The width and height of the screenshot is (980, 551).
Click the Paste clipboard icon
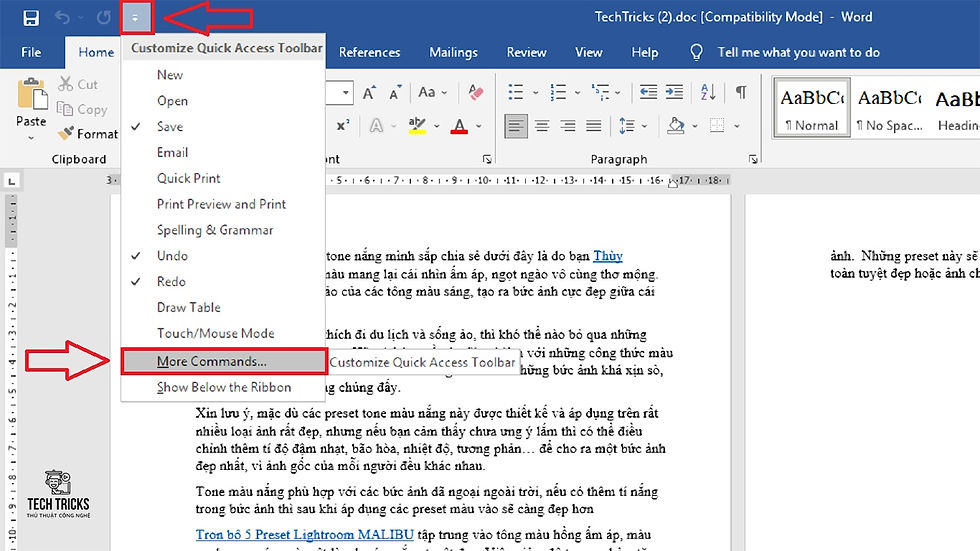click(x=32, y=94)
